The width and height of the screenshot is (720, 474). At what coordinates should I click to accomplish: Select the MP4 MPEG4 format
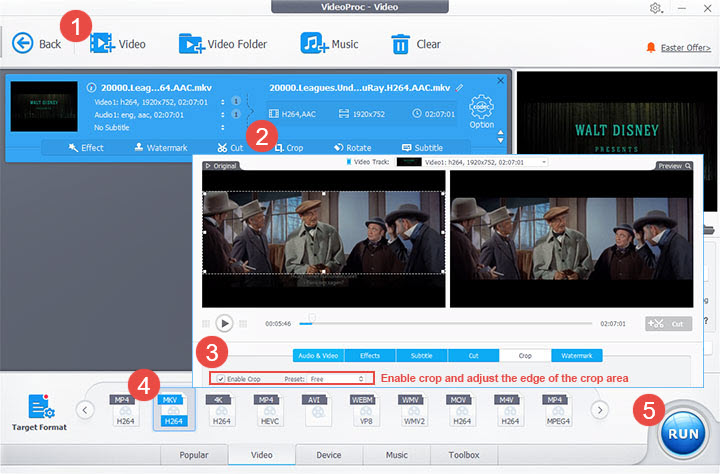558,410
